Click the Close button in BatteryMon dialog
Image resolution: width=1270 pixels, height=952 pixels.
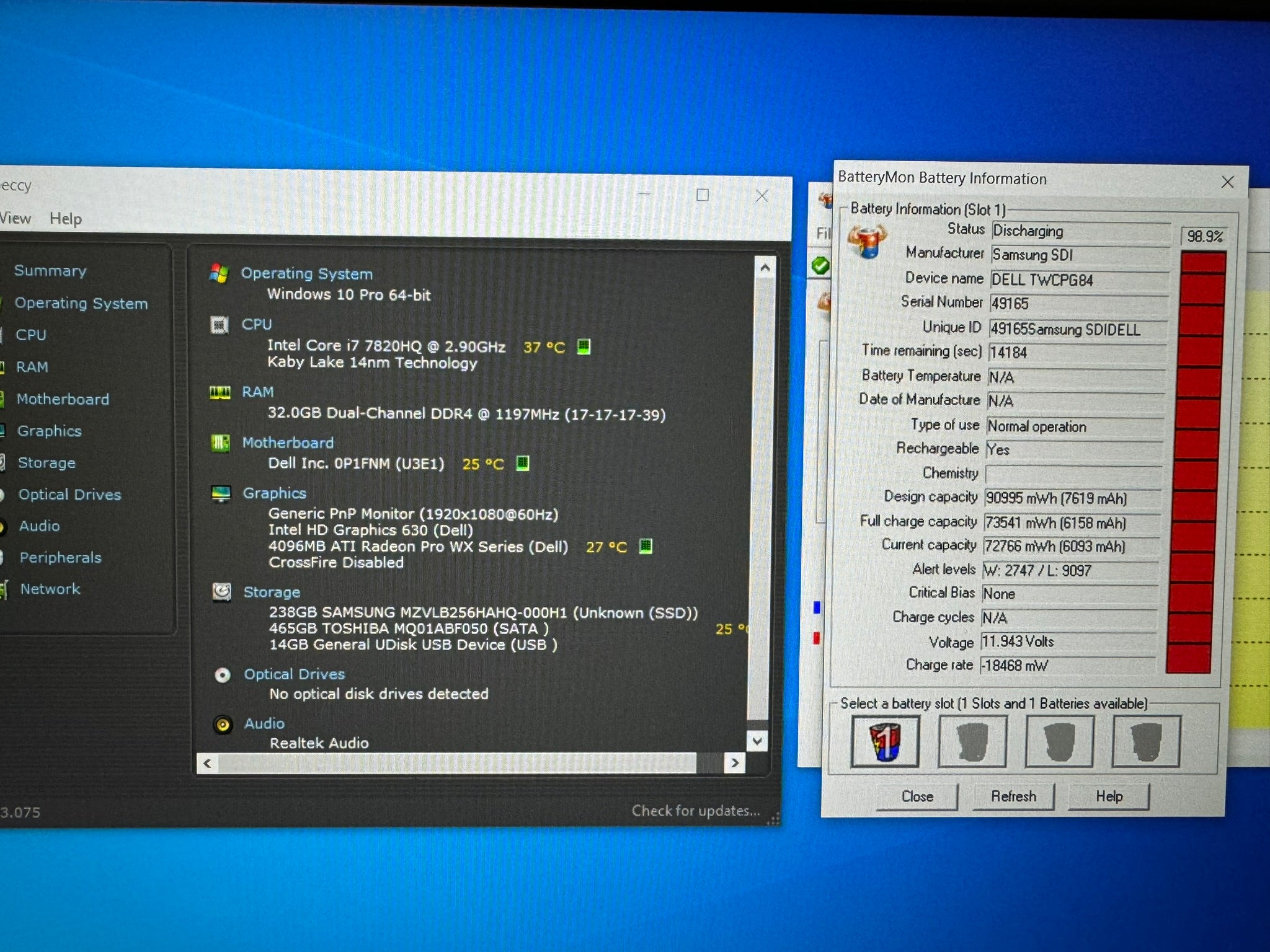click(917, 796)
